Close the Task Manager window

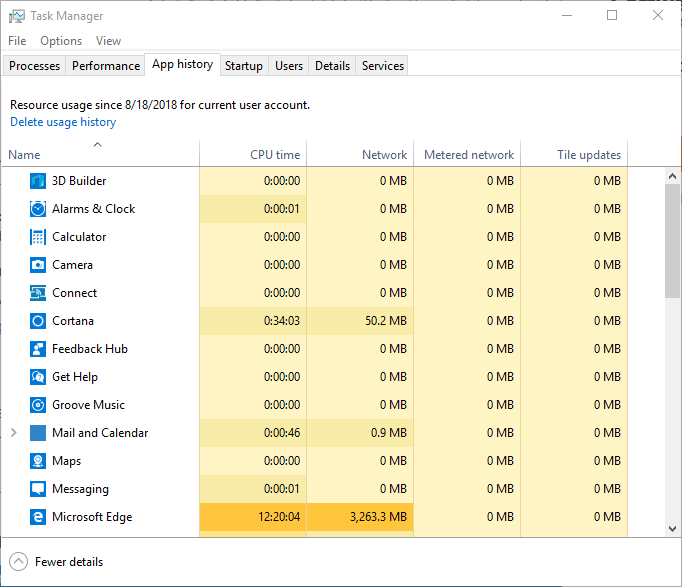pyautogui.click(x=658, y=16)
